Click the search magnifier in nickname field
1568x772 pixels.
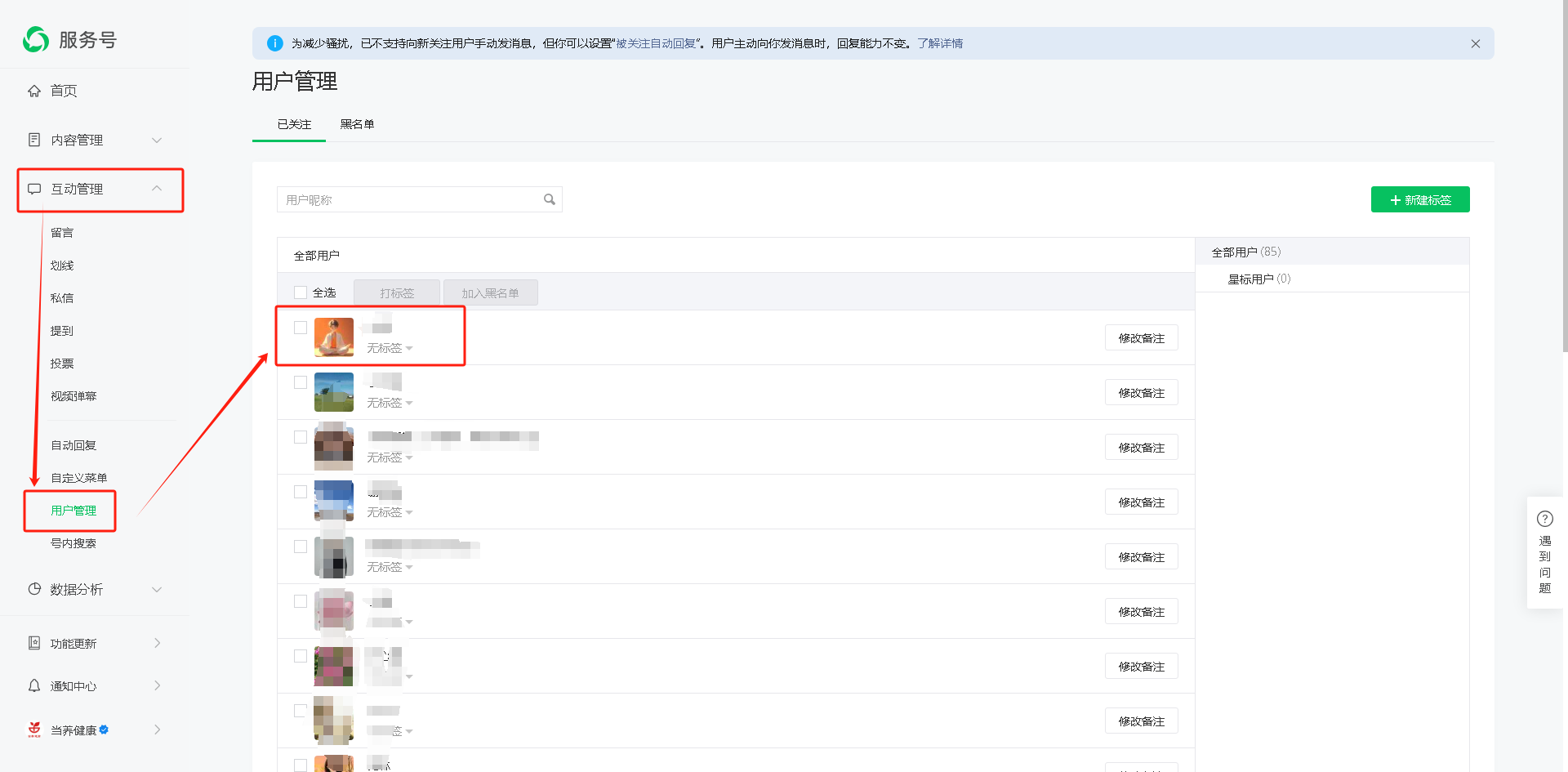[x=550, y=199]
